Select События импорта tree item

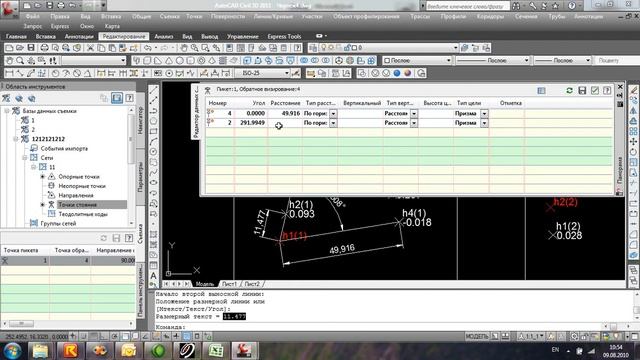click(64, 149)
